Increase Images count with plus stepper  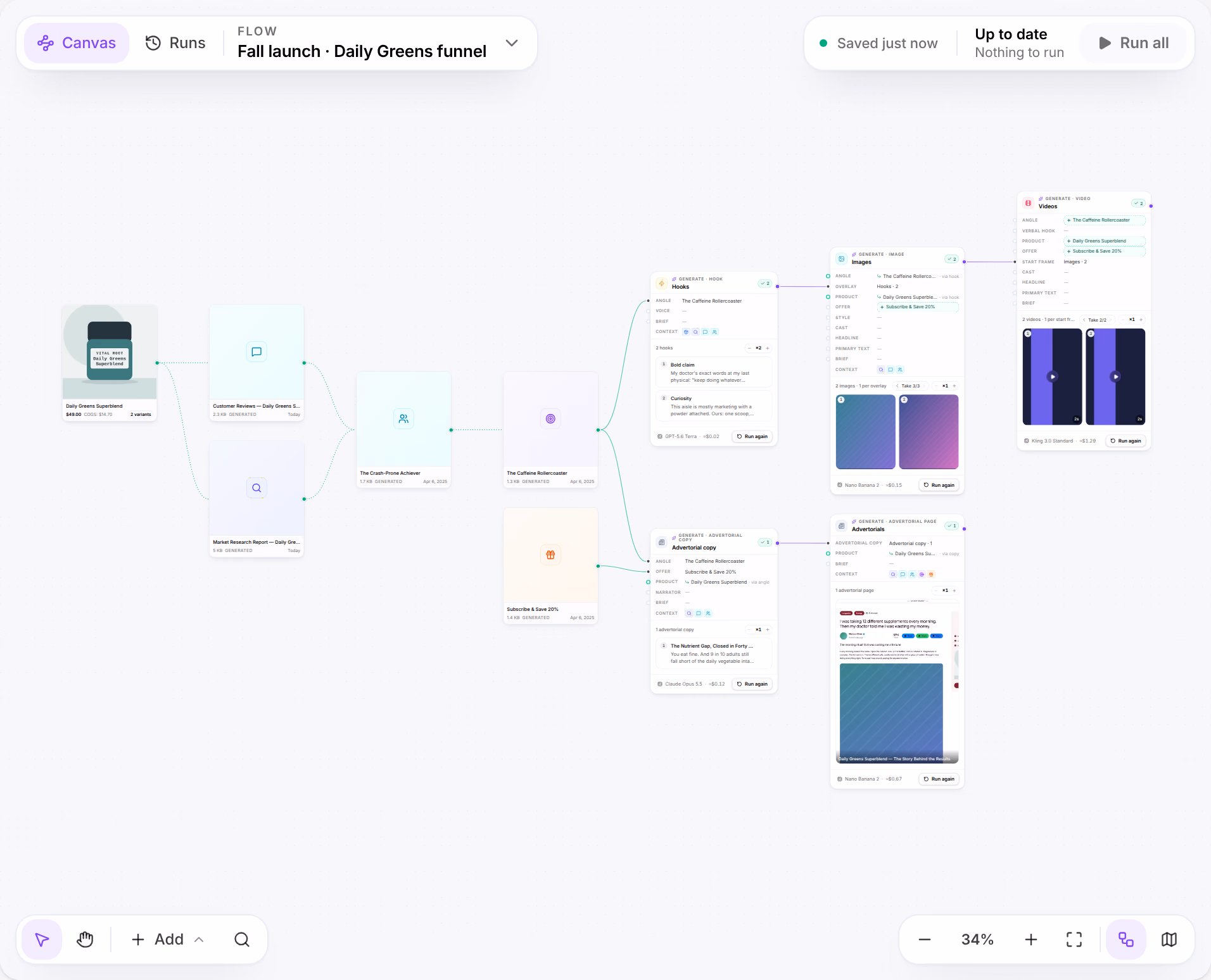[954, 386]
